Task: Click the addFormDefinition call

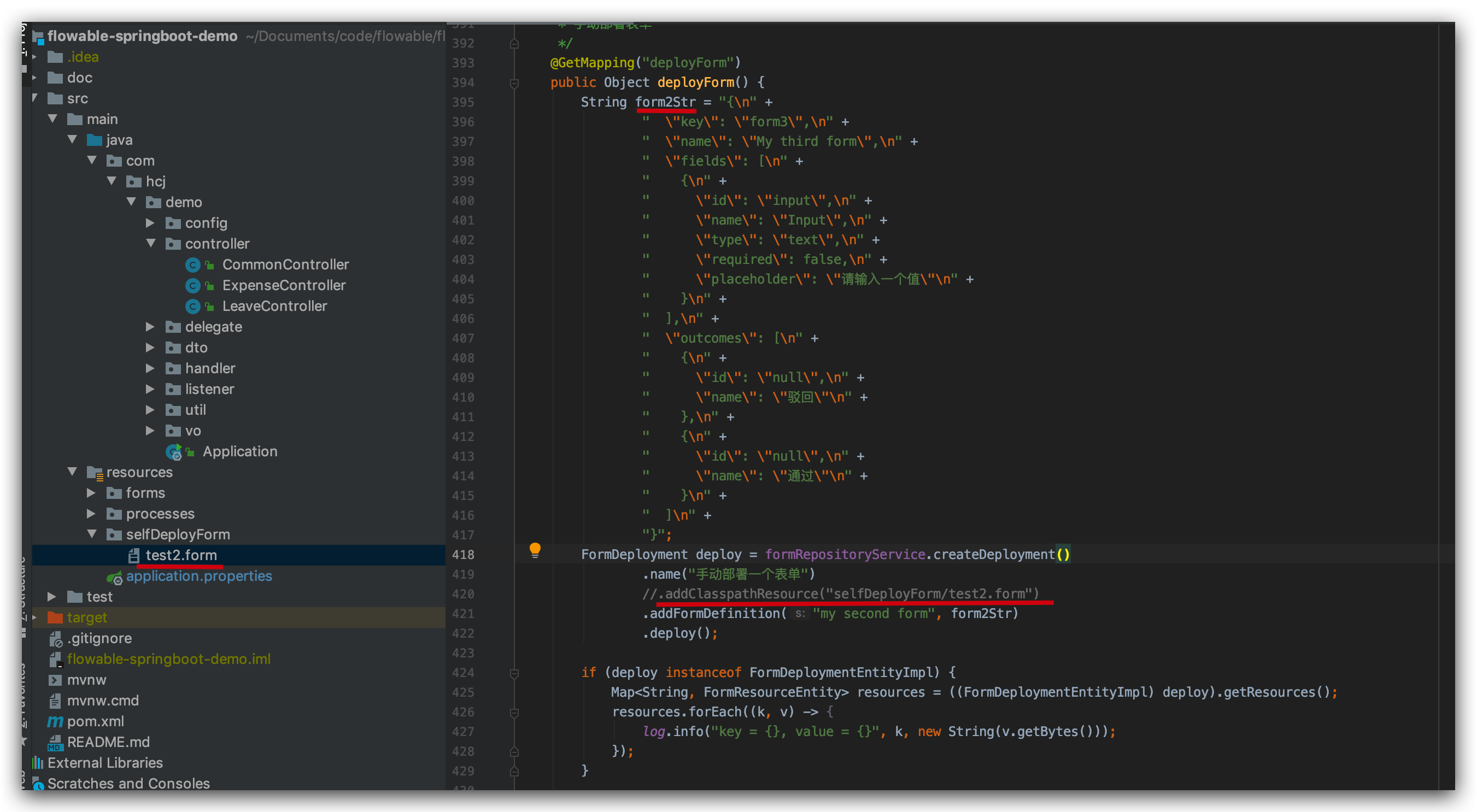Action: click(x=714, y=613)
